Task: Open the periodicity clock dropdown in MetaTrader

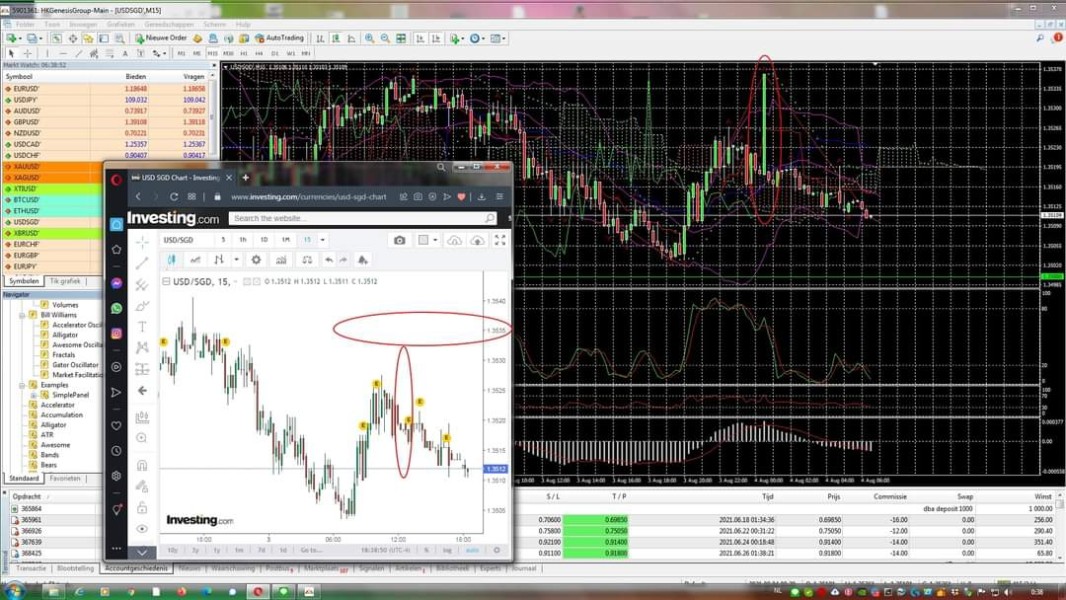Action: tap(478, 39)
